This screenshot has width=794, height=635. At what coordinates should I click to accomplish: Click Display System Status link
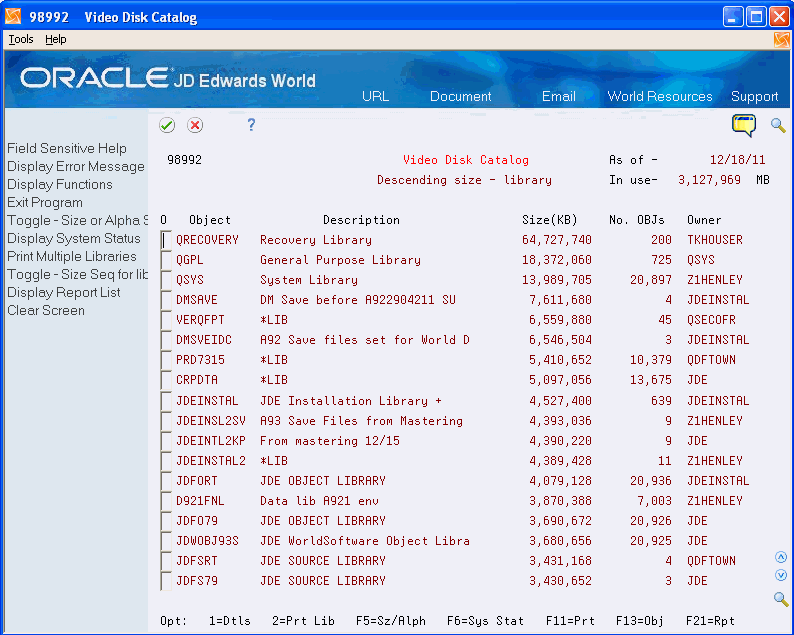pos(74,239)
